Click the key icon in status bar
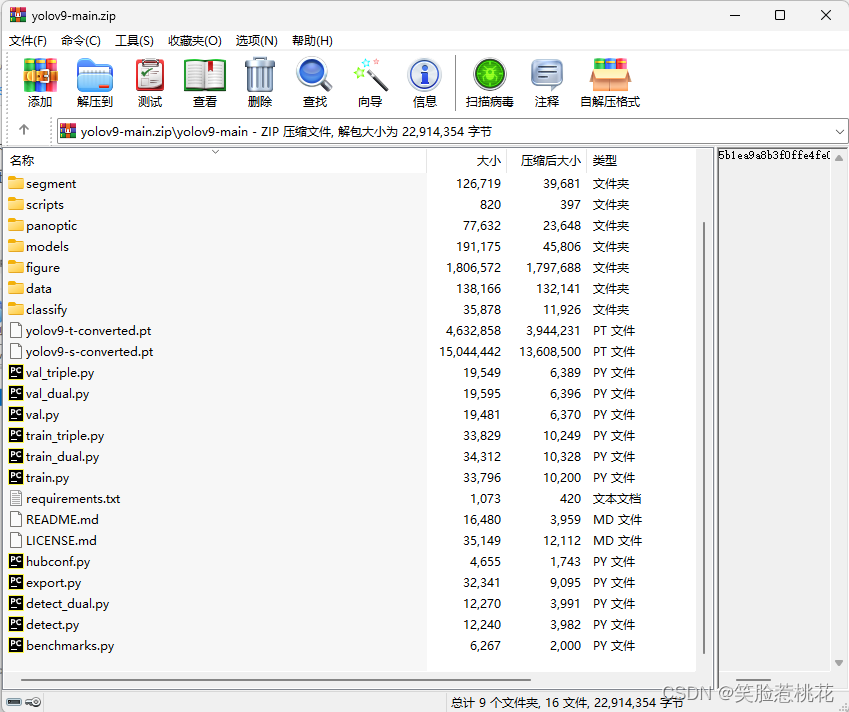849x712 pixels. (x=33, y=702)
